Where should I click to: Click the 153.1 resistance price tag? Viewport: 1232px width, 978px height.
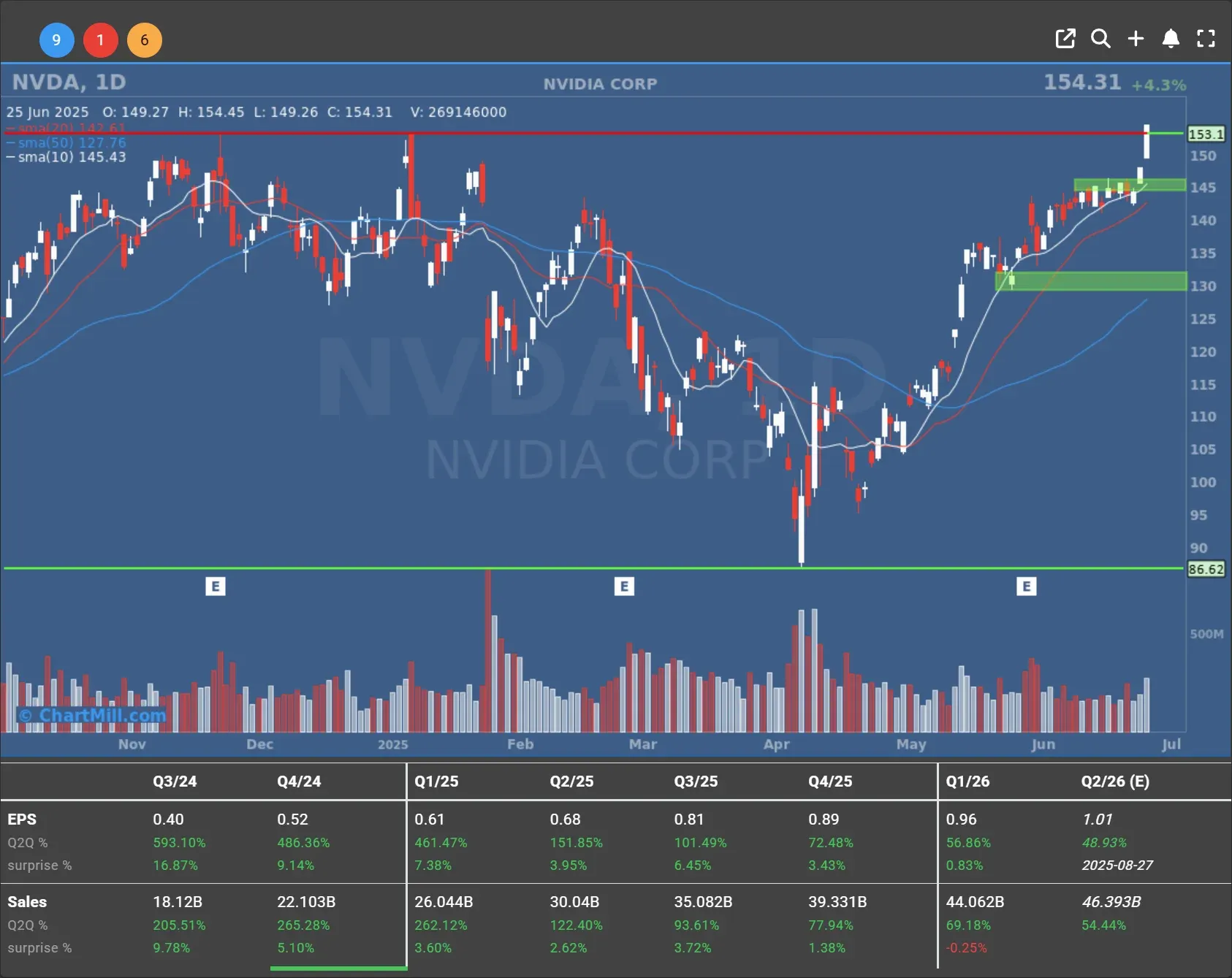(1206, 134)
